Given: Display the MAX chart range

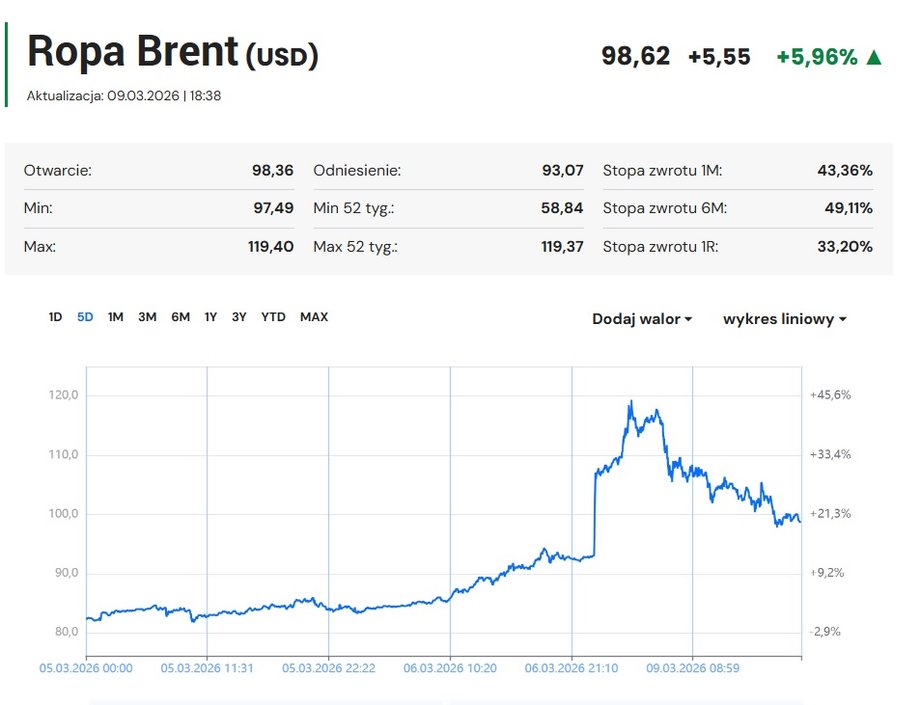Looking at the screenshot, I should tap(314, 317).
